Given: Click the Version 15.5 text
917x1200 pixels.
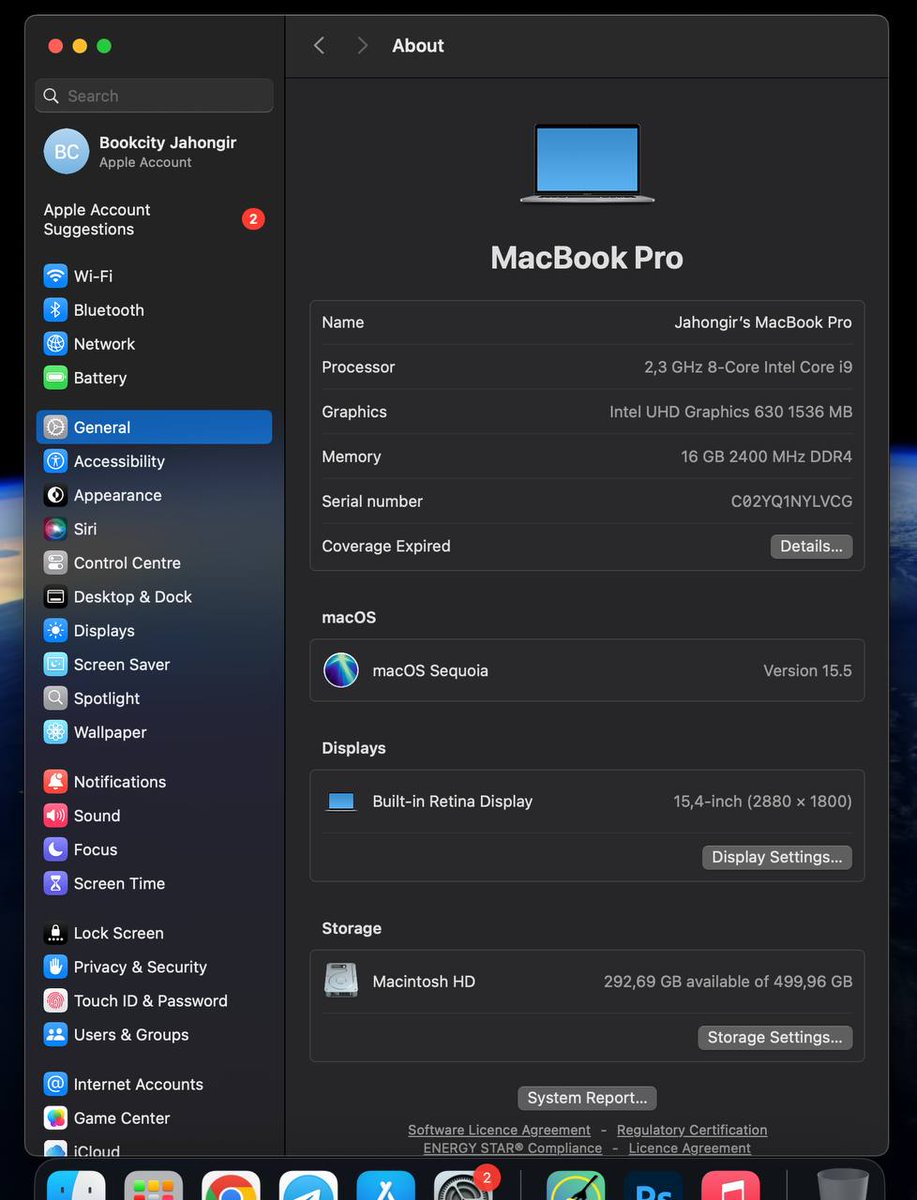Looking at the screenshot, I should pyautogui.click(x=808, y=670).
